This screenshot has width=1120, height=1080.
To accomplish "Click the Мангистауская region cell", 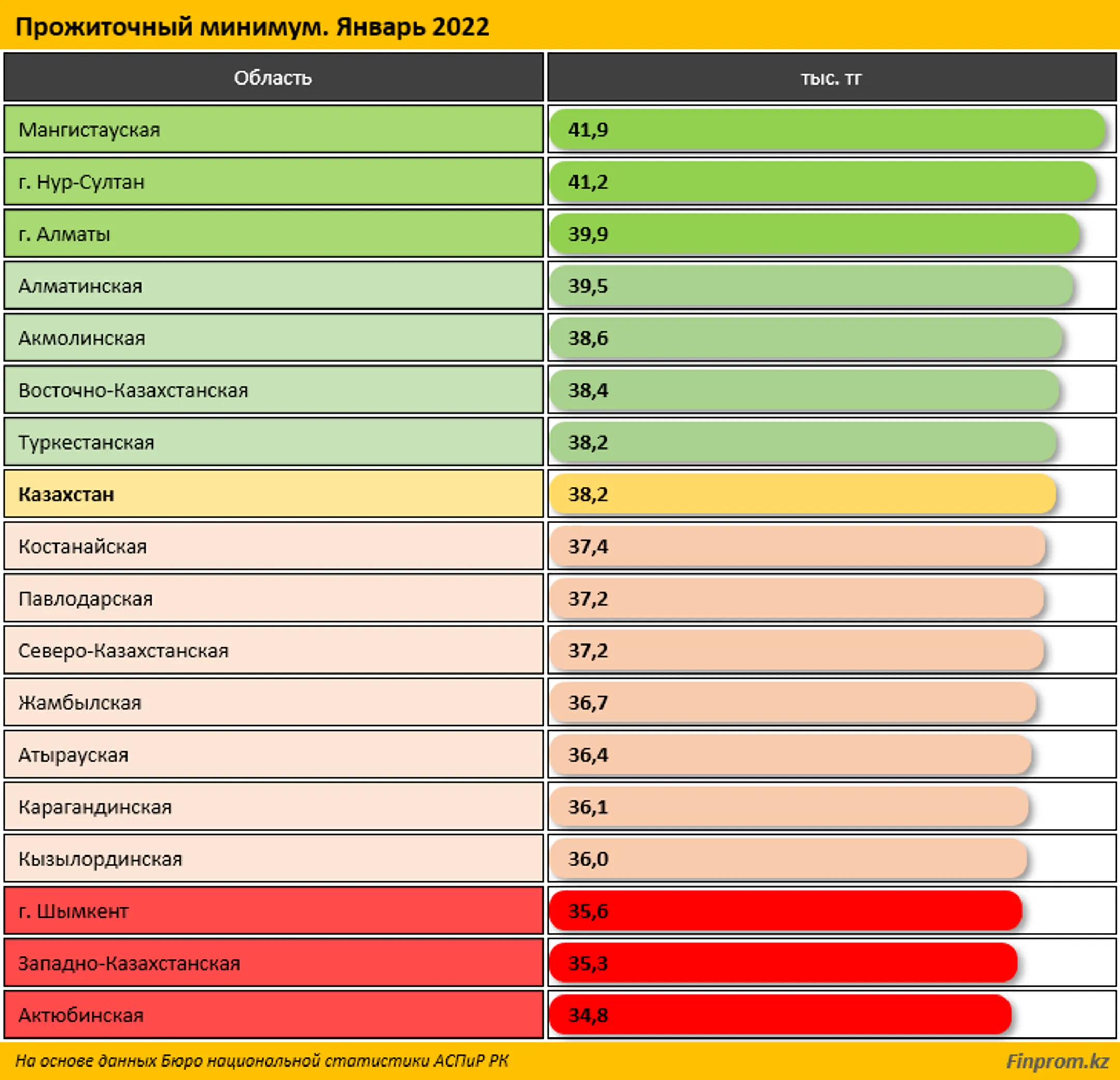I will click(273, 129).
